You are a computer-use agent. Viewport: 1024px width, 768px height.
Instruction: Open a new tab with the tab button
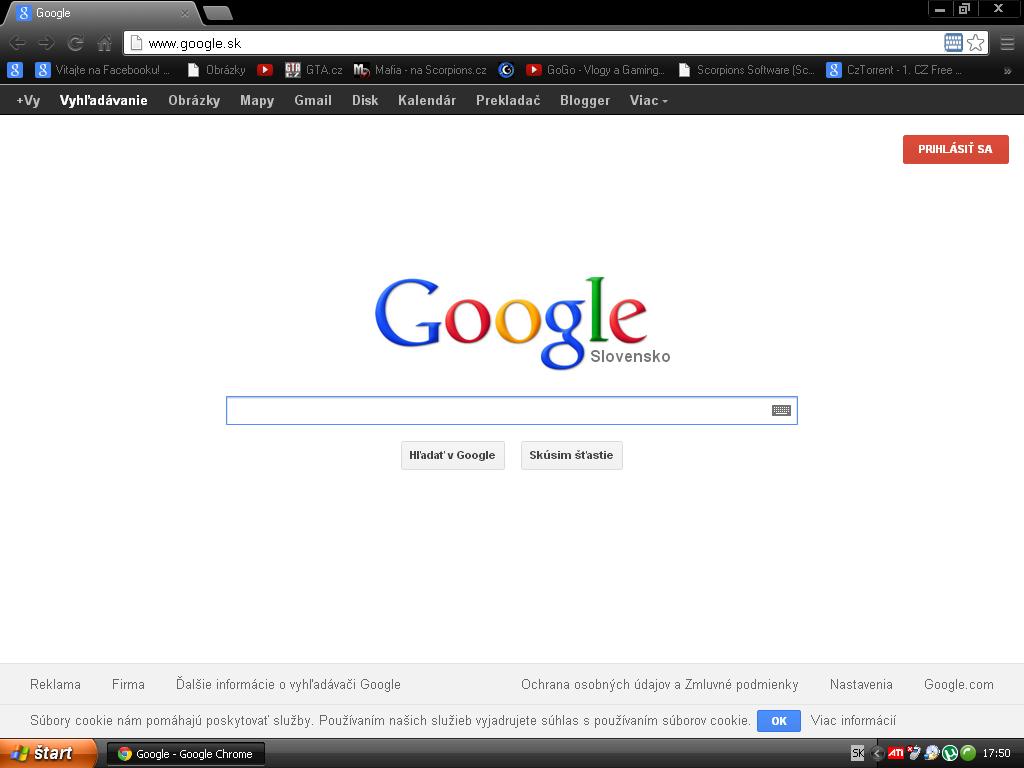pyautogui.click(x=217, y=13)
